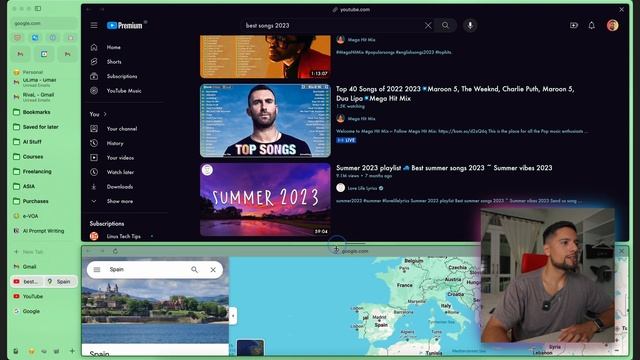Open the RivaL - Gmail pinned tab
Screen dimensions: 640x360
[x=39, y=97]
